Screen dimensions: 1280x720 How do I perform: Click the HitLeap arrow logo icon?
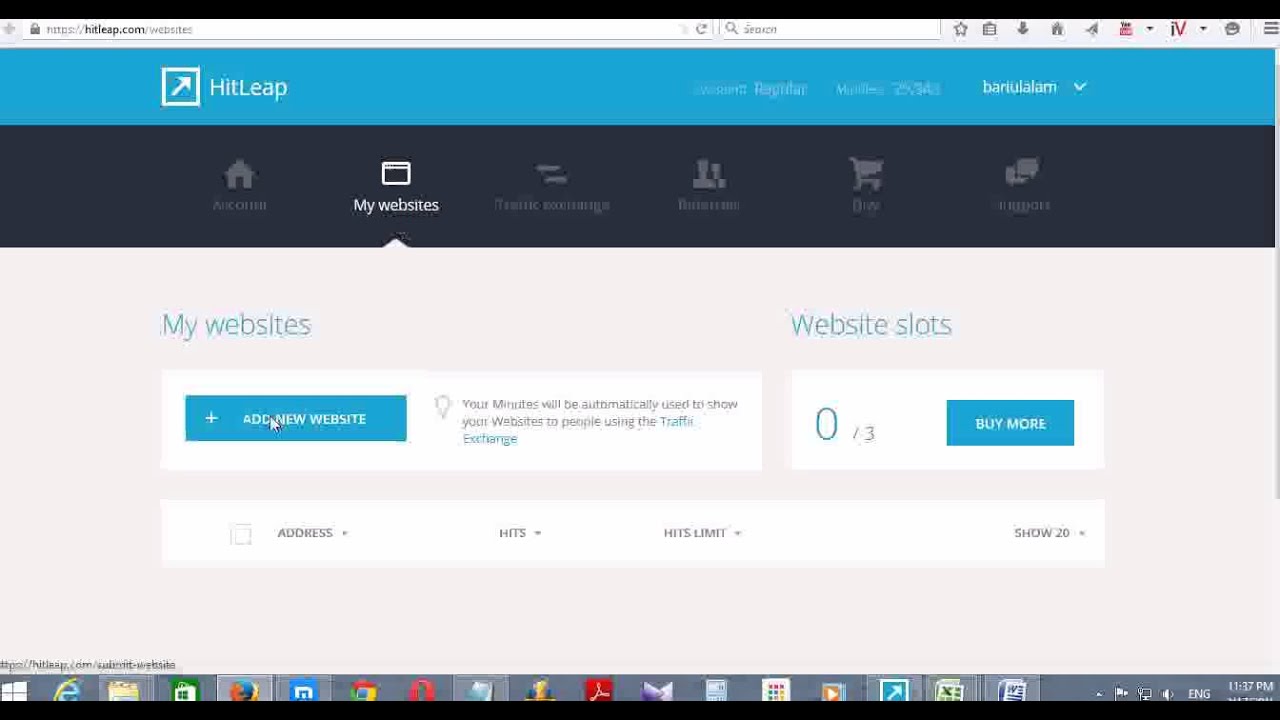pos(181,87)
